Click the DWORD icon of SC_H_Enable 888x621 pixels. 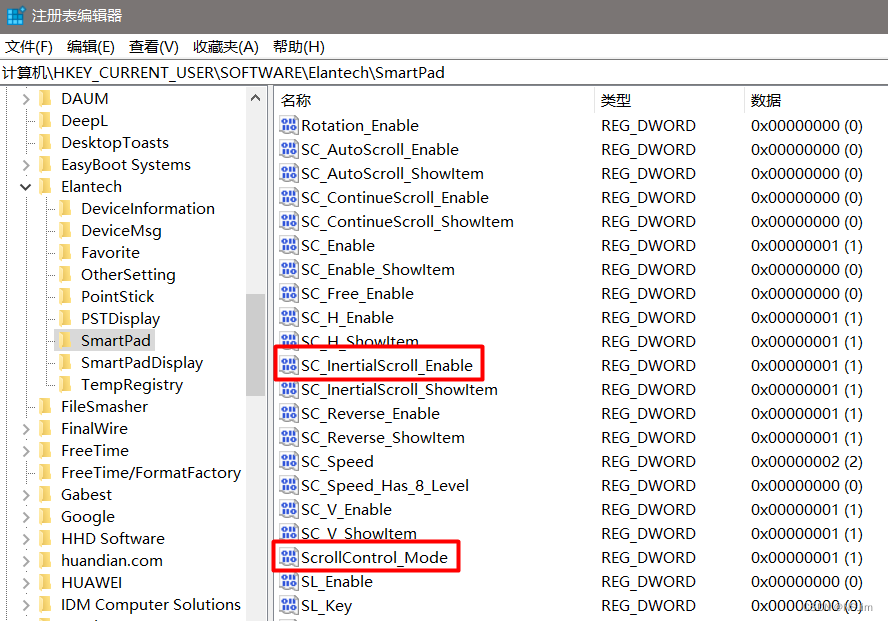289,318
